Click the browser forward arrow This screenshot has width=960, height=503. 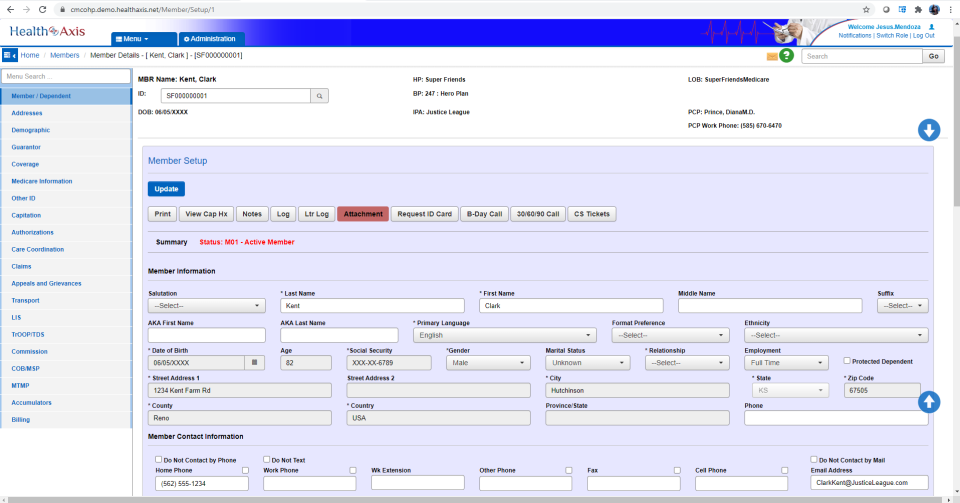tap(26, 9)
